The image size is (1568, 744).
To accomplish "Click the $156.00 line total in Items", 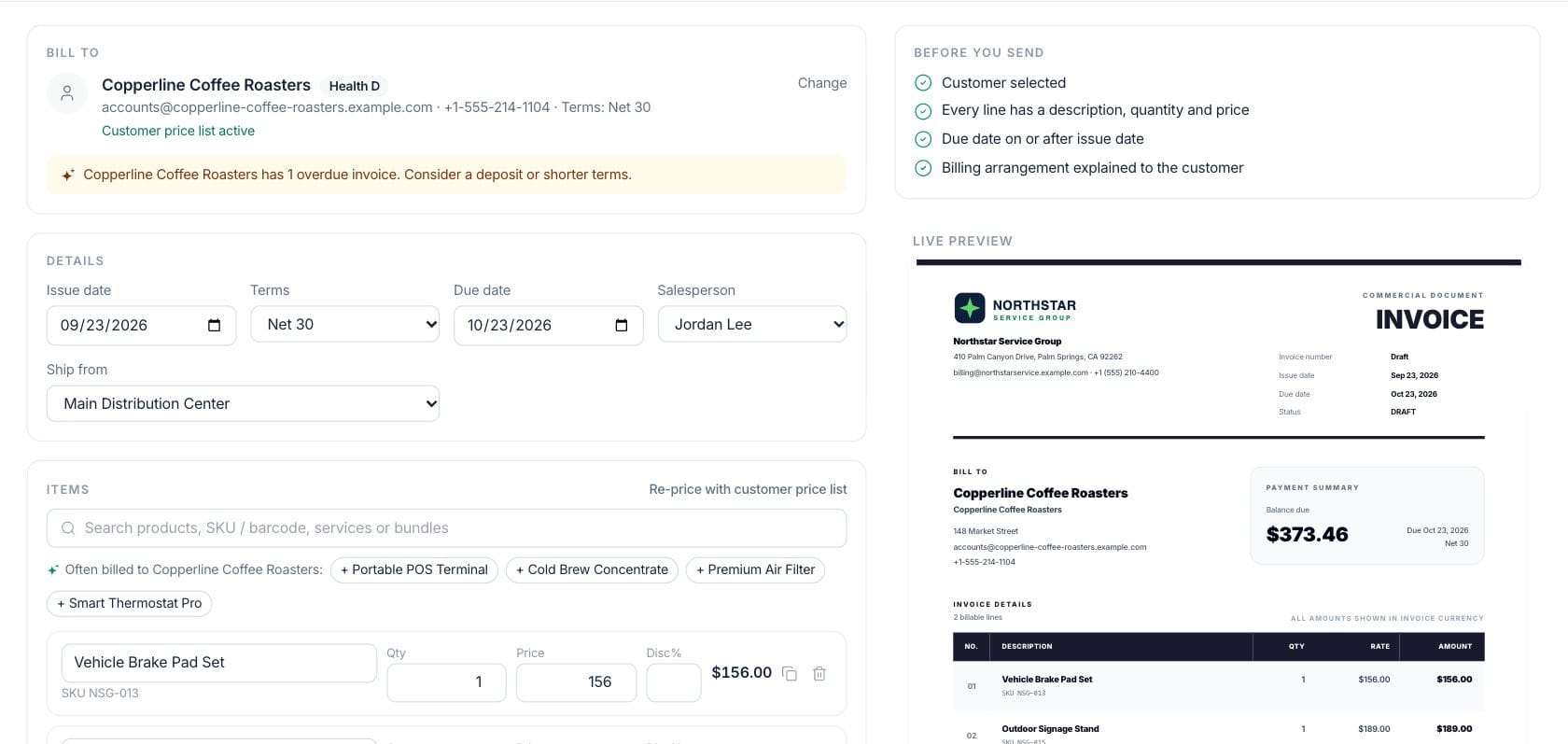I will [x=741, y=673].
